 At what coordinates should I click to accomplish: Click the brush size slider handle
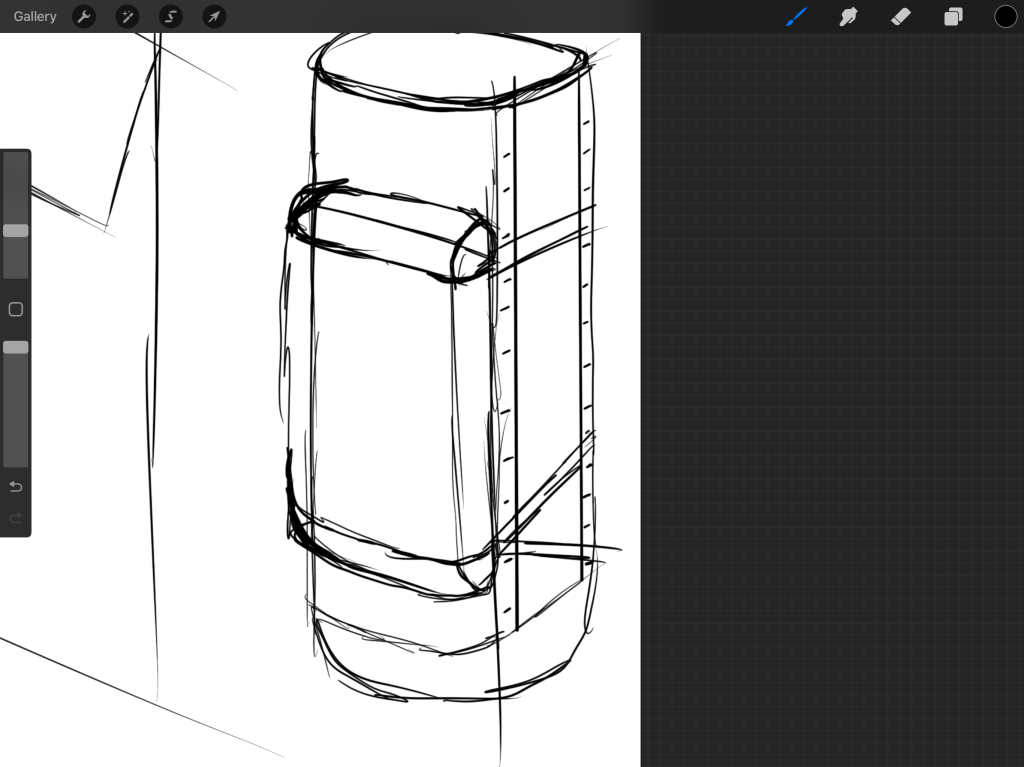16,231
